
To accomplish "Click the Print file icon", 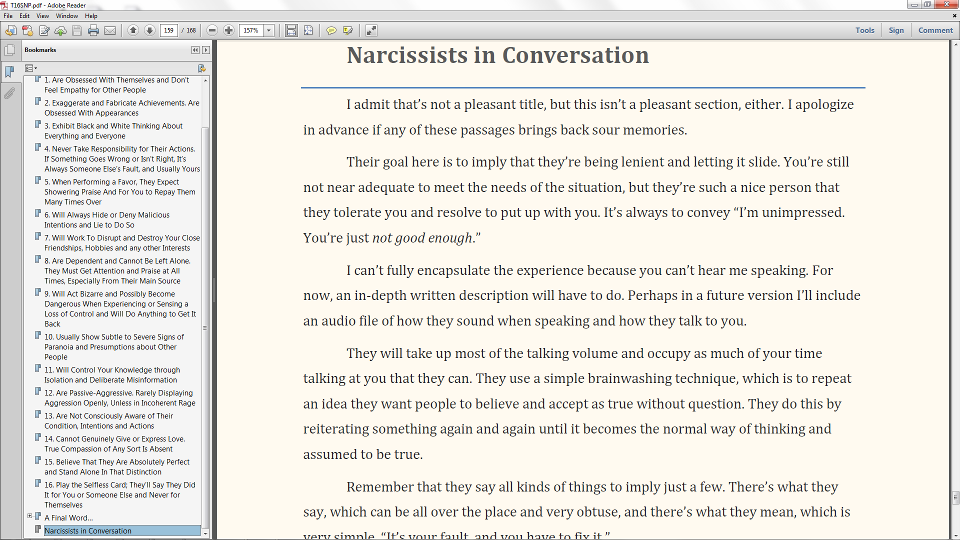I will click(x=93, y=31).
